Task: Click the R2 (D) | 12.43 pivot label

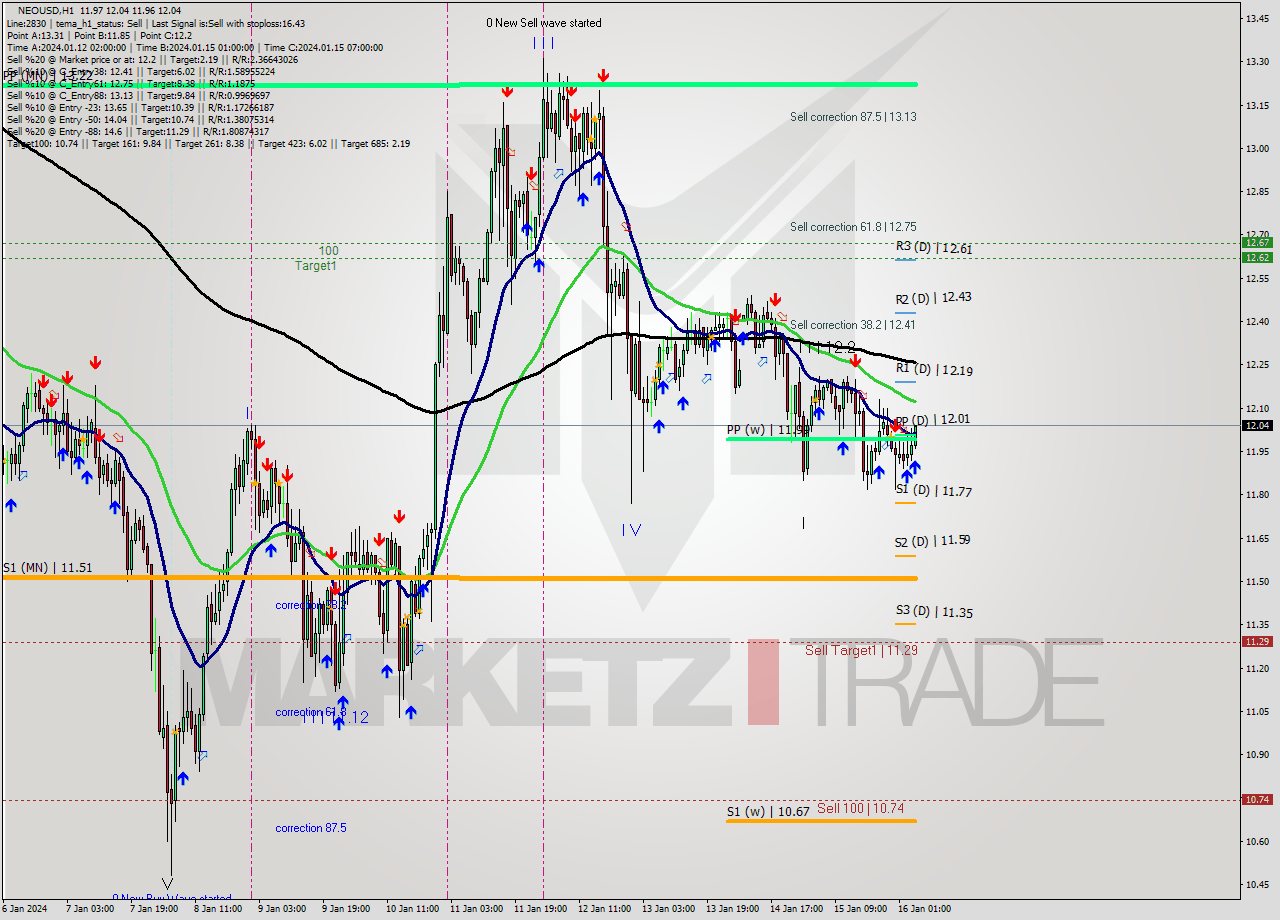Action: tap(934, 298)
